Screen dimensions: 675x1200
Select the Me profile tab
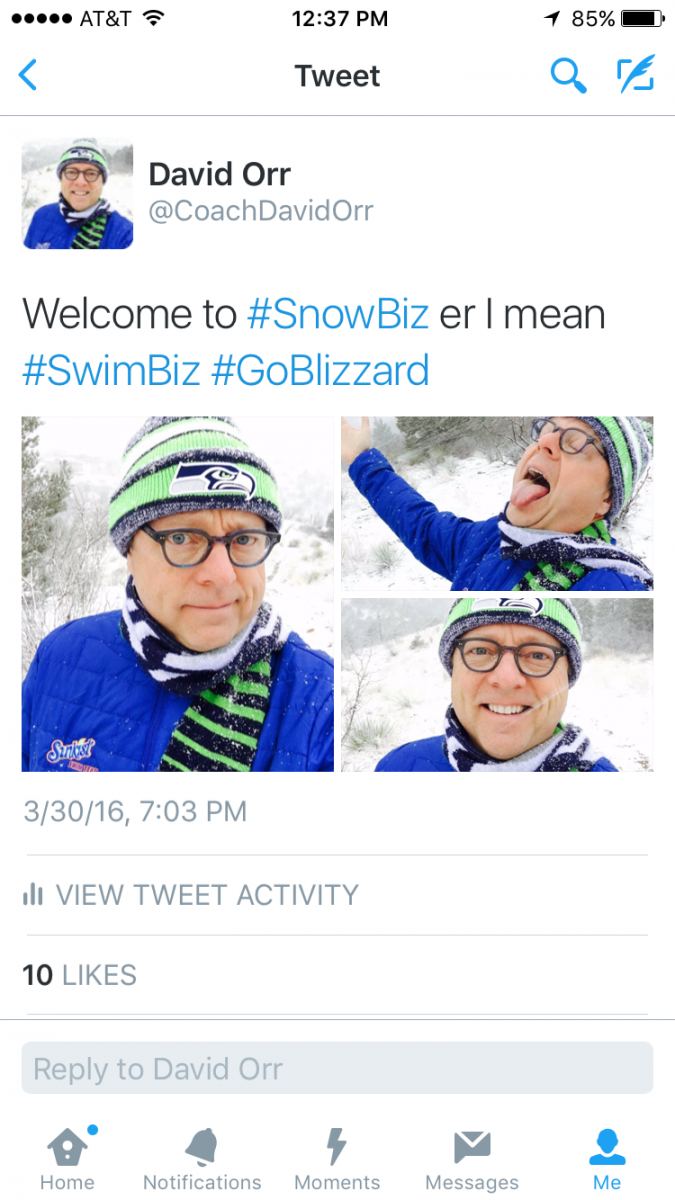pyautogui.click(x=607, y=1159)
